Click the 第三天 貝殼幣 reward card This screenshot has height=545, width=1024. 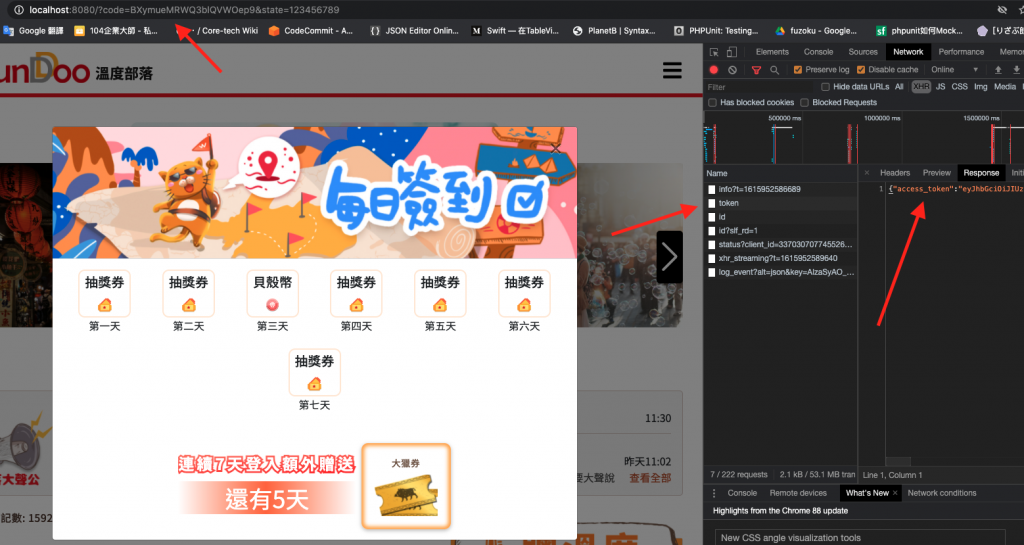272,294
